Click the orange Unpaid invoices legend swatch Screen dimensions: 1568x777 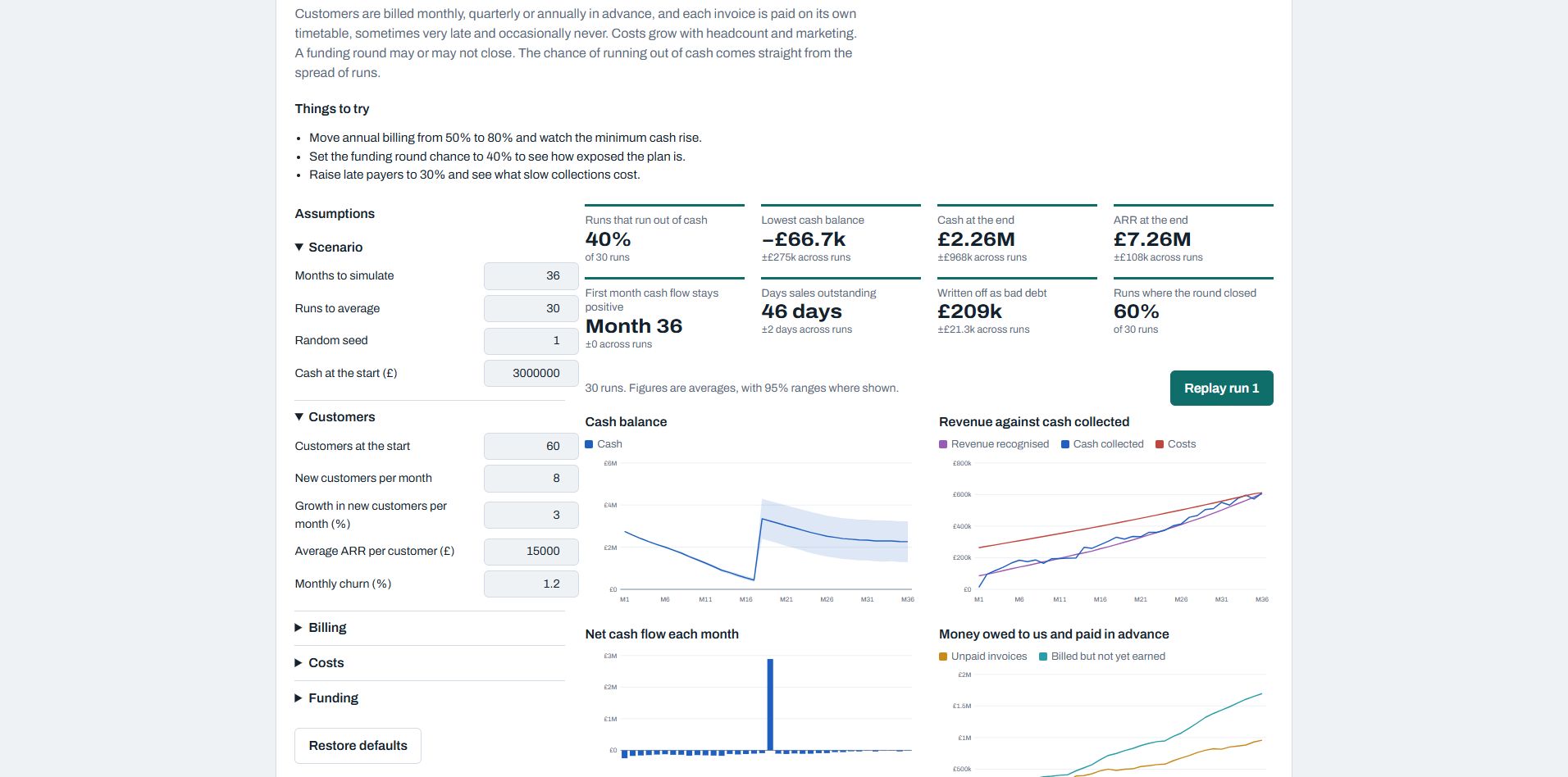(x=943, y=657)
